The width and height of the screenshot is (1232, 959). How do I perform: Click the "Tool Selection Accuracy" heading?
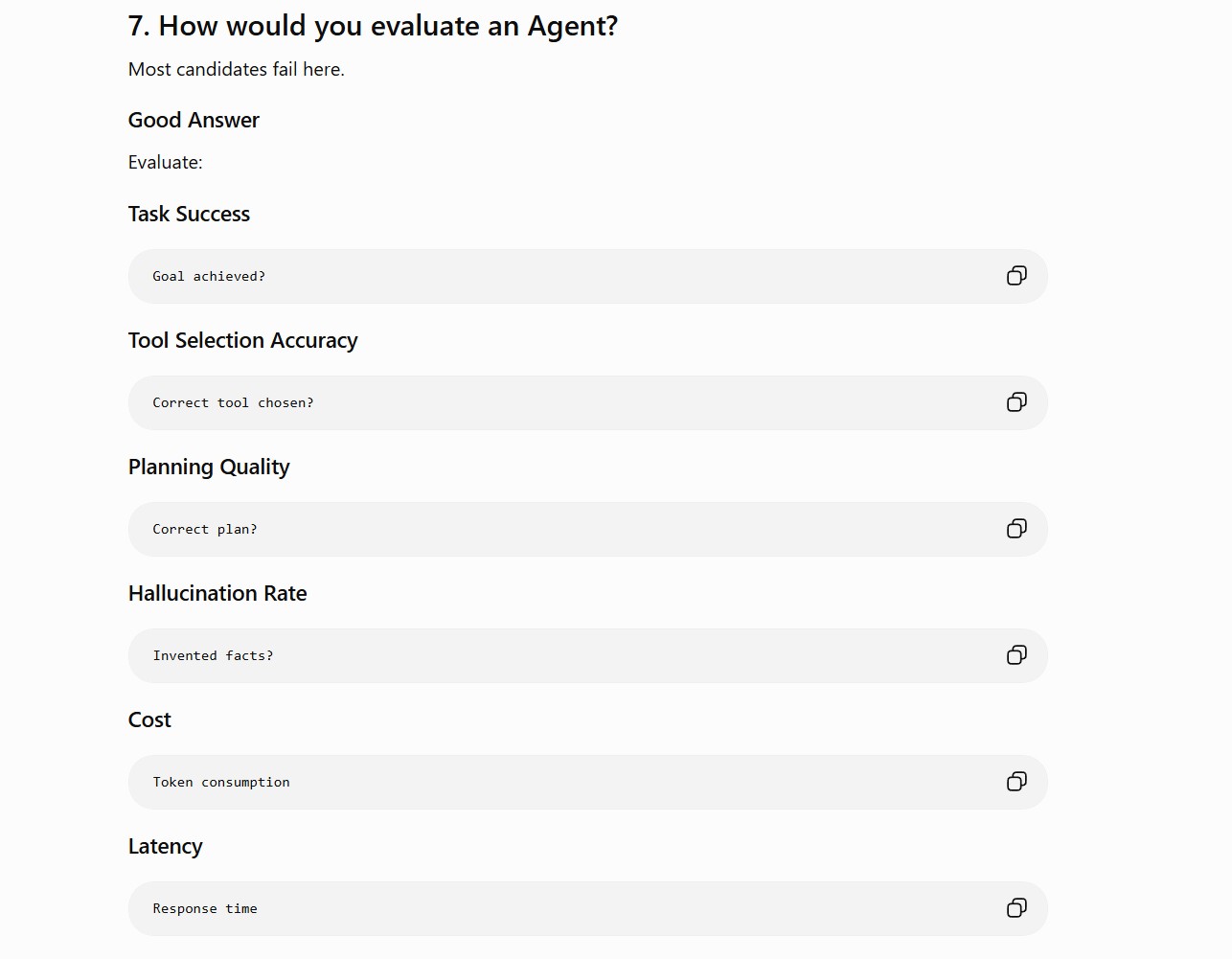[242, 340]
